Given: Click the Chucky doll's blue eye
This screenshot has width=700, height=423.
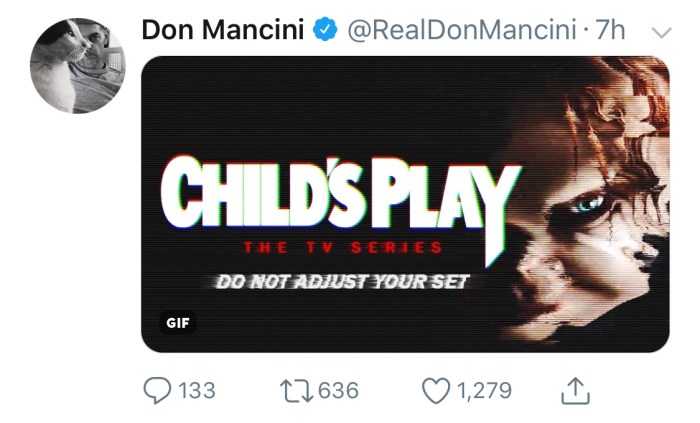Looking at the screenshot, I should pos(590,204).
